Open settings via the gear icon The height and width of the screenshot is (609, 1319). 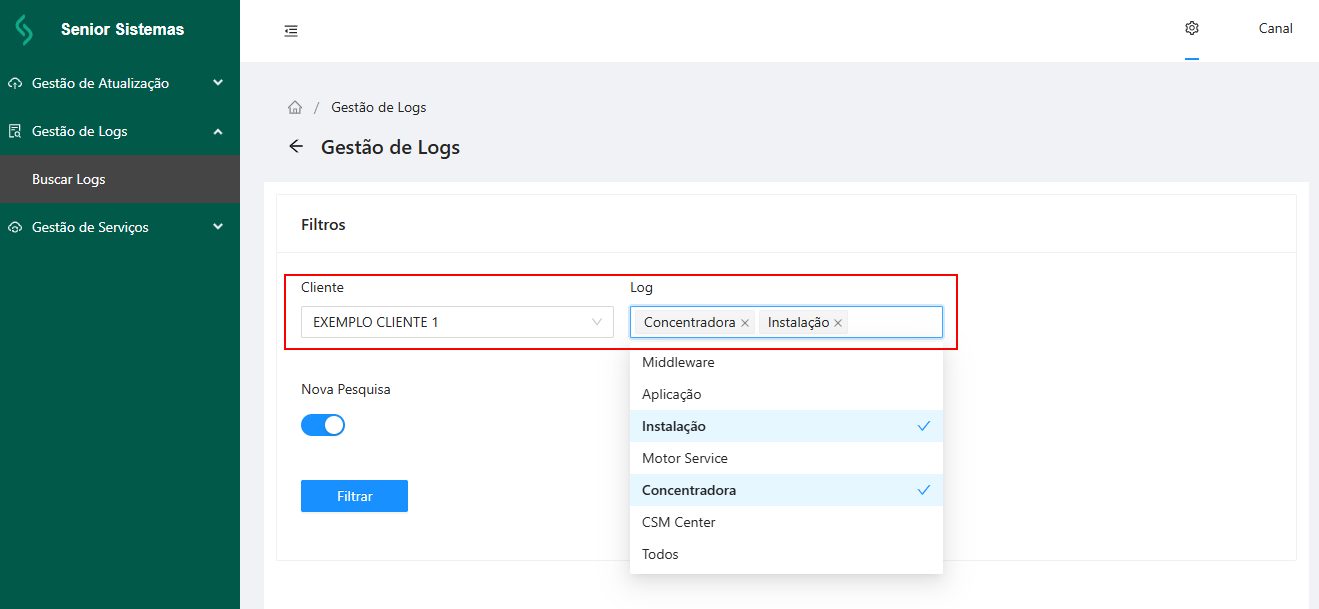(x=1191, y=28)
